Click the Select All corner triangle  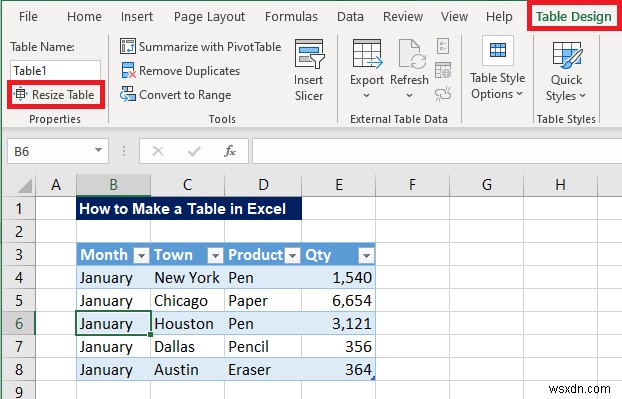click(25, 186)
